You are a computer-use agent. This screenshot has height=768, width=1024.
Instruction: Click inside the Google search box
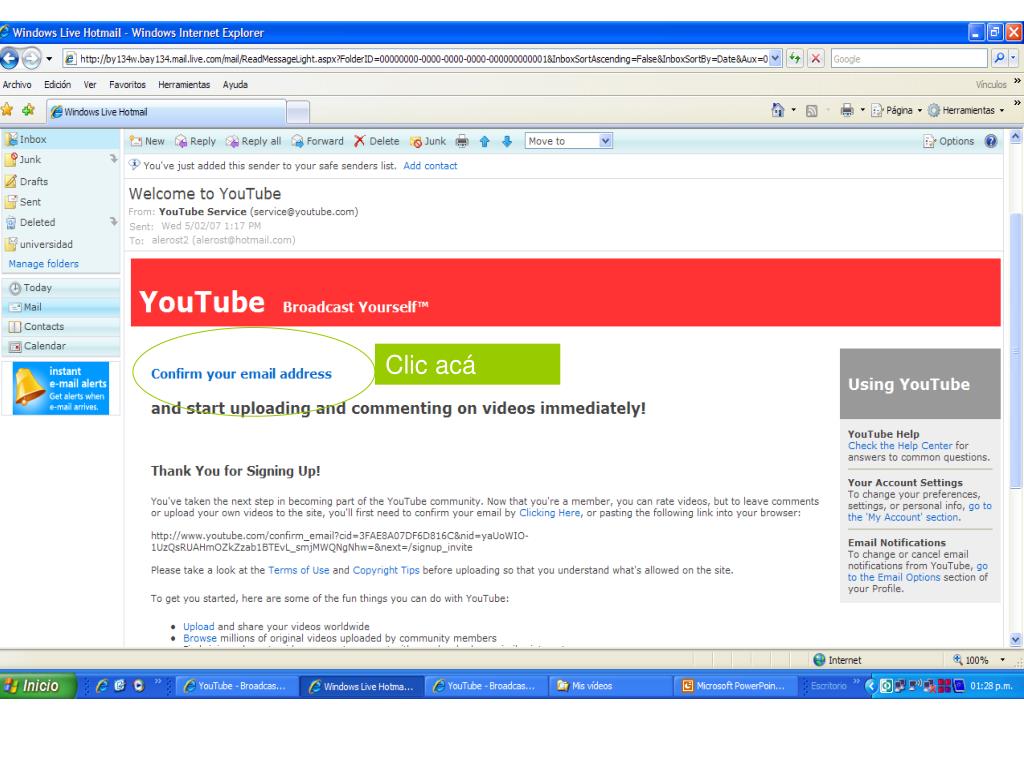(x=908, y=59)
